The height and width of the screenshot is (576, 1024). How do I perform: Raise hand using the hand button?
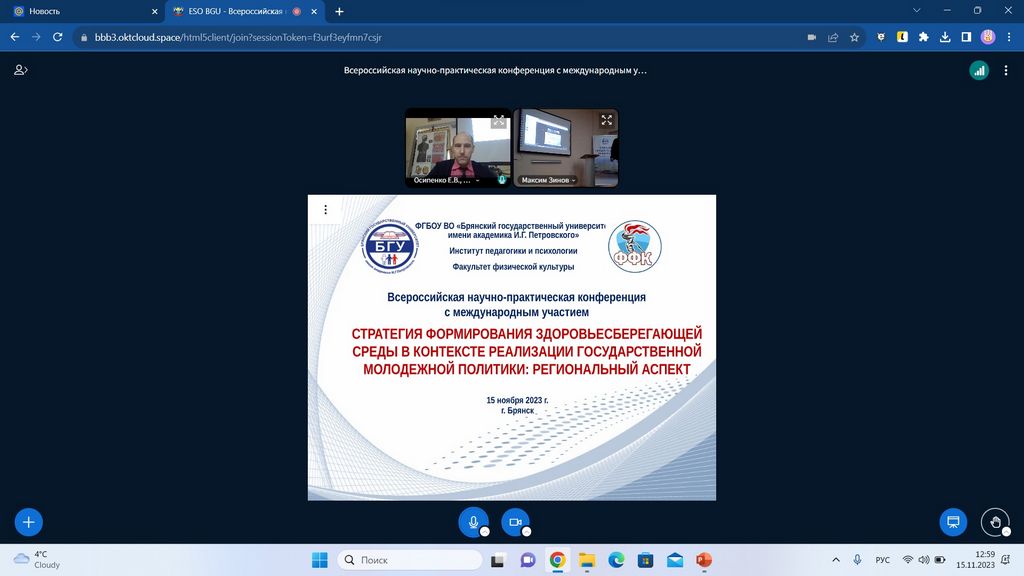(994, 521)
